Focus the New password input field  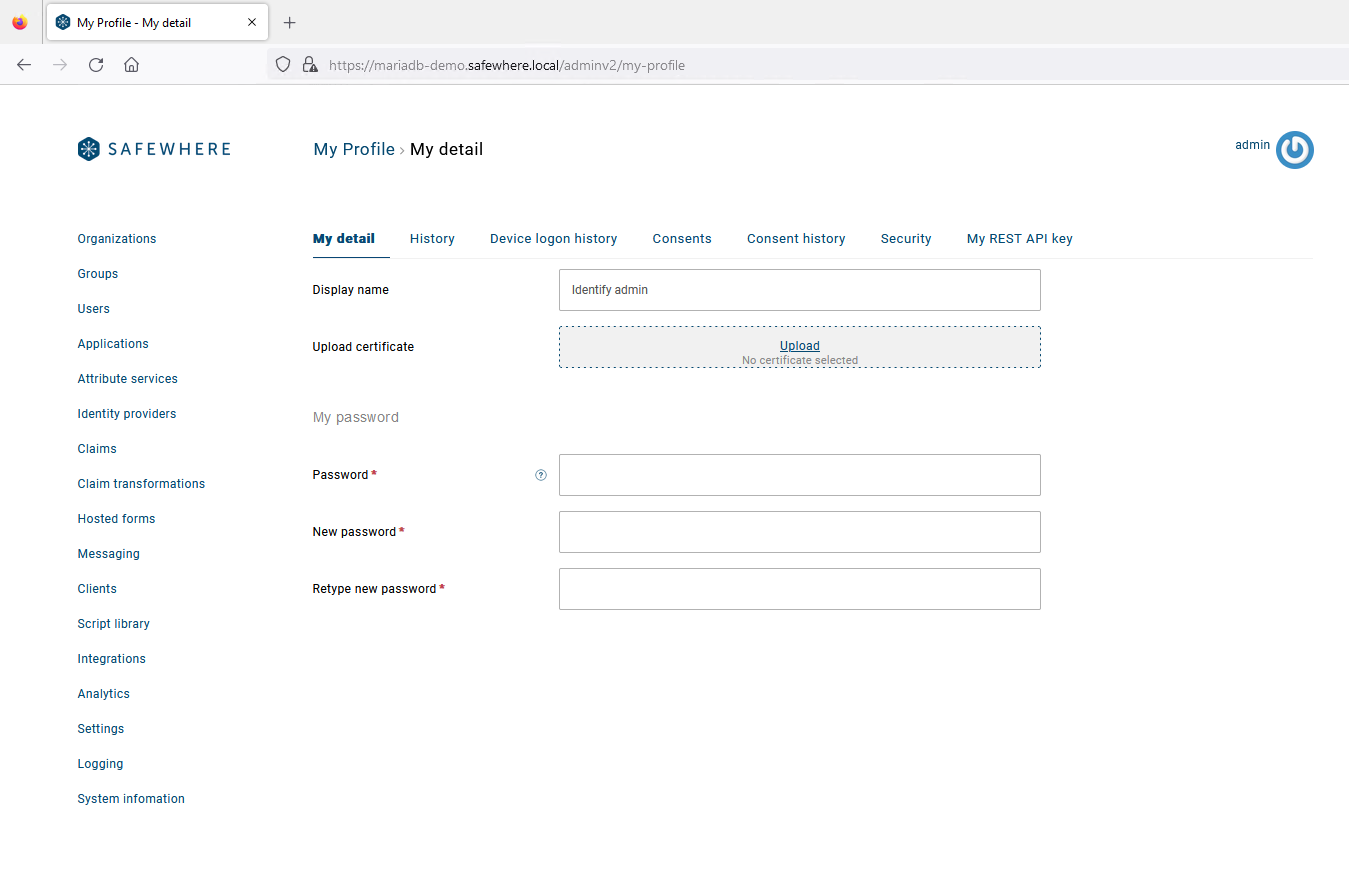point(800,532)
